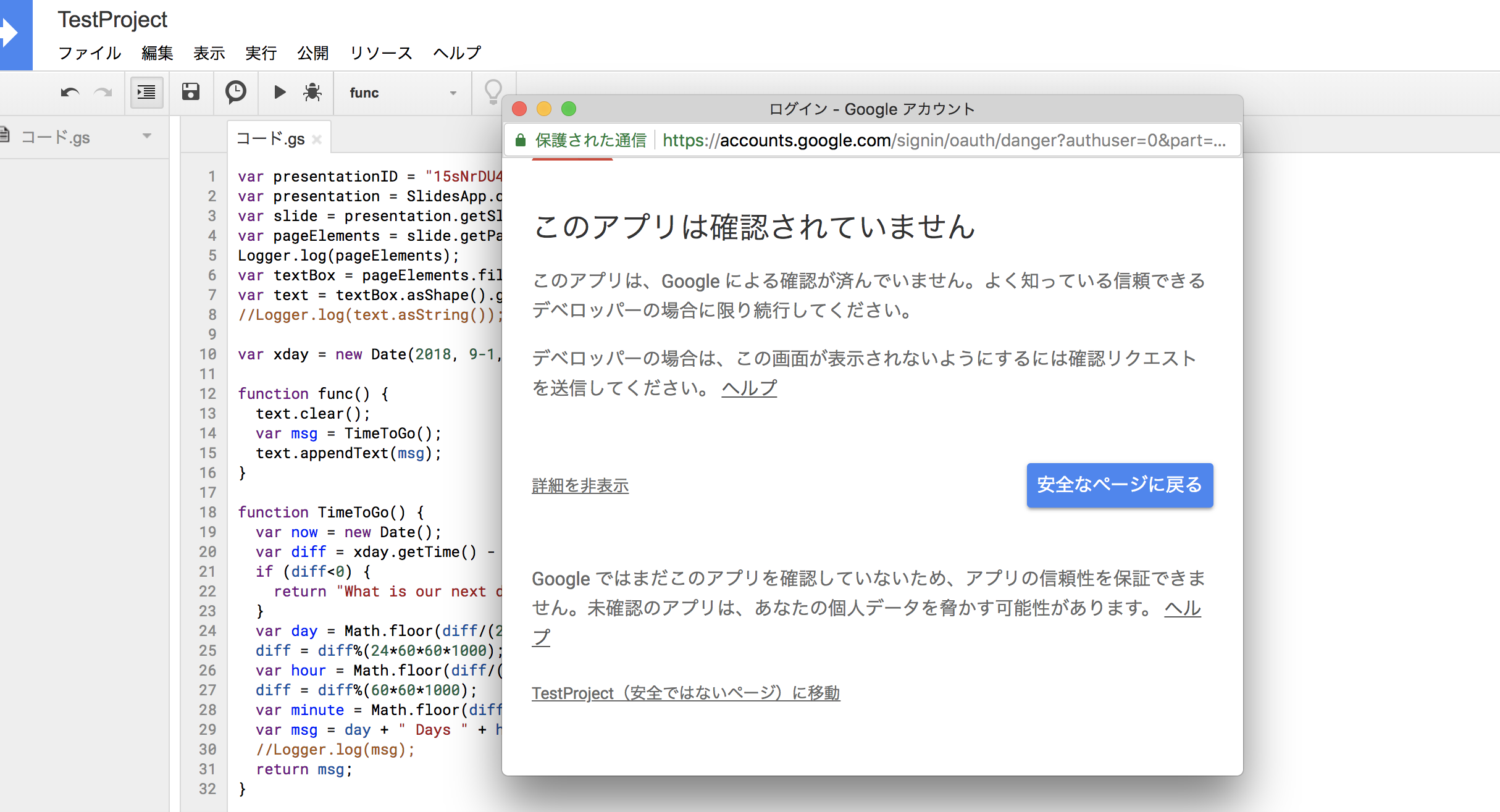
Task: Click the 詳細を非表示 link
Action: pyautogui.click(x=580, y=486)
